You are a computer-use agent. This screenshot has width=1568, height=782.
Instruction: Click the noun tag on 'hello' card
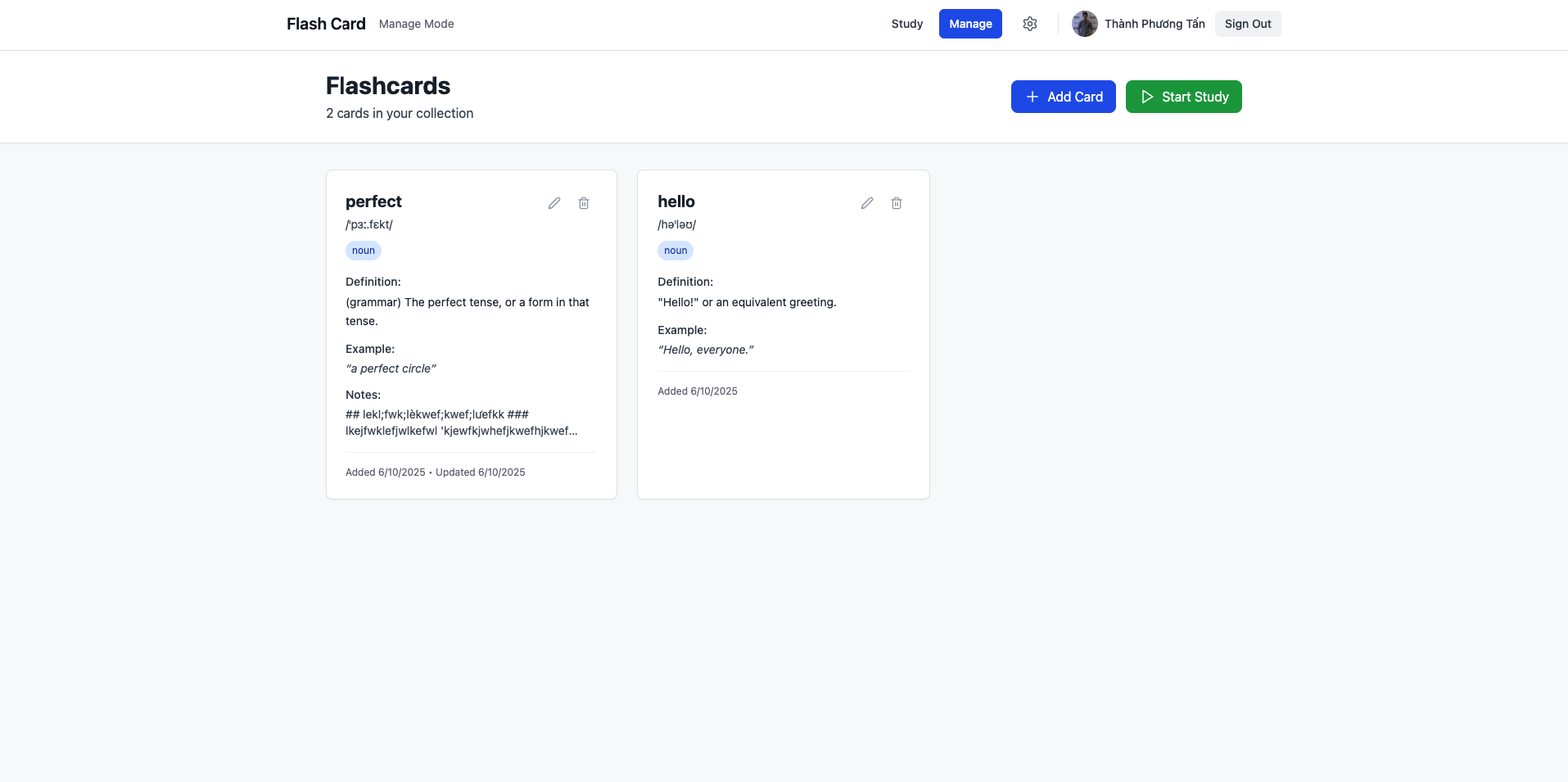[x=676, y=251]
